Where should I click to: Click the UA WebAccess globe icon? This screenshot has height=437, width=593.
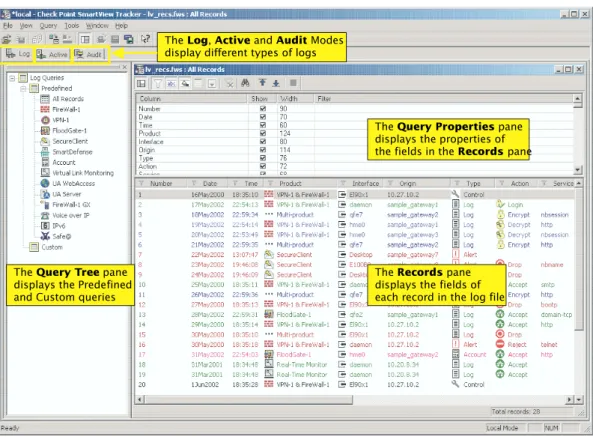[x=45, y=183]
